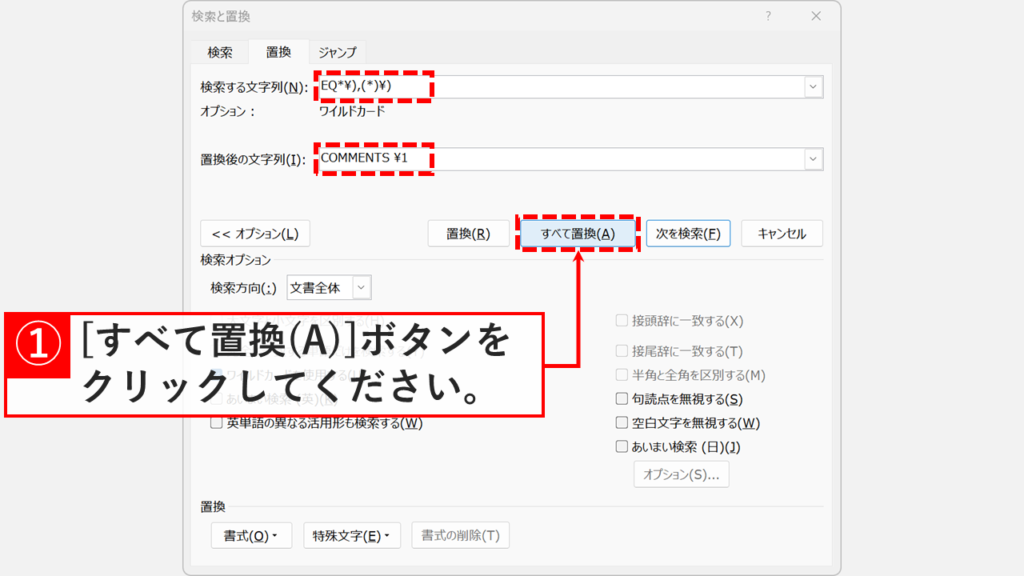1024x576 pixels.
Task: Enable the あいまい検索 (日)(J) checkbox
Action: click(x=619, y=447)
